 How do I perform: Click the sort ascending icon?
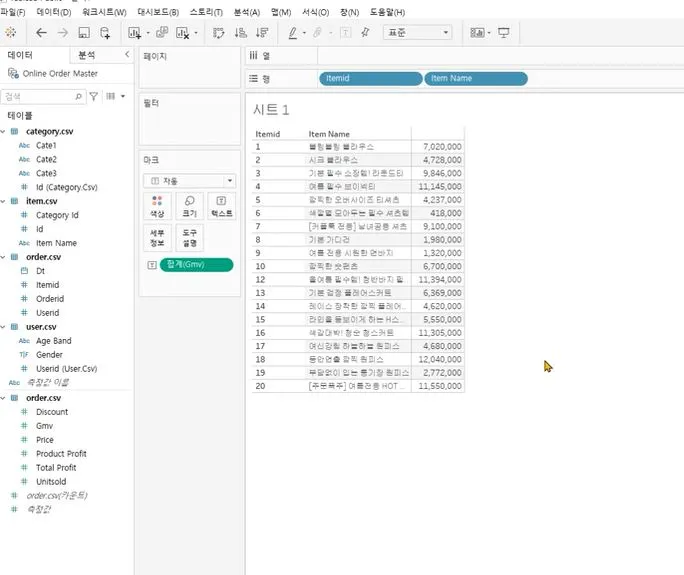pyautogui.click(x=240, y=33)
